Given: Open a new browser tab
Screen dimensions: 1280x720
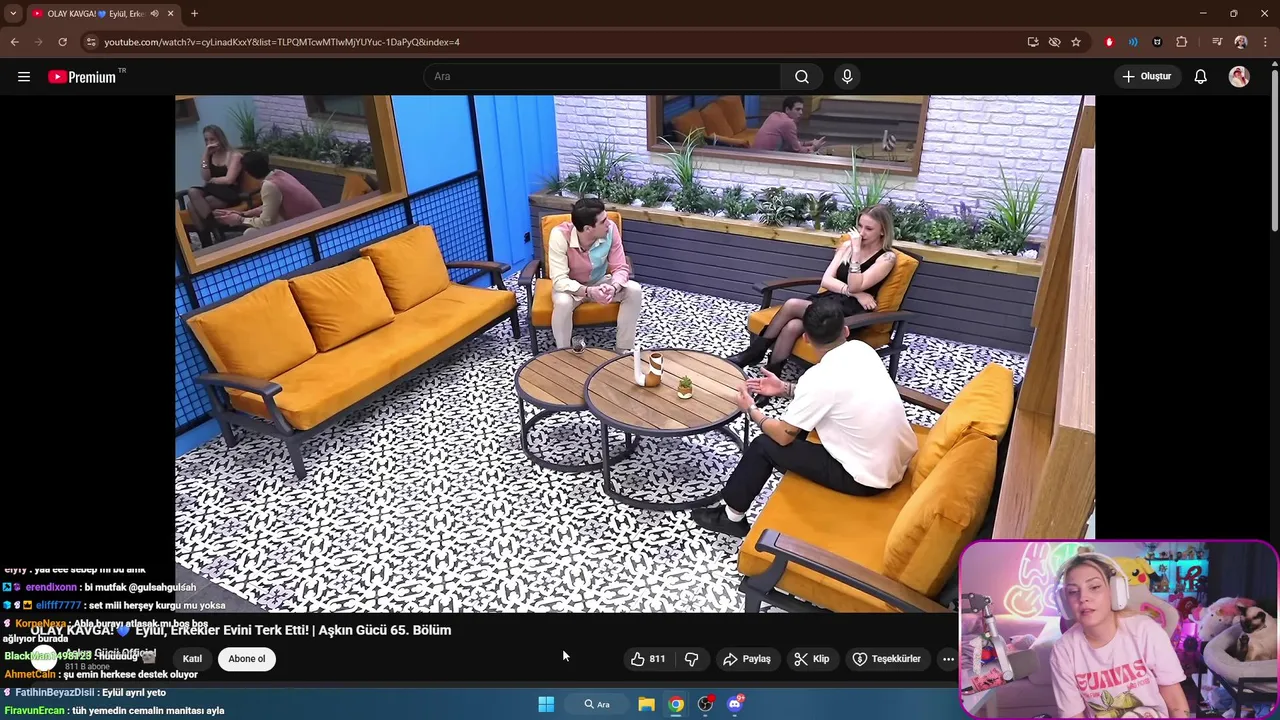Looking at the screenshot, I should [194, 13].
